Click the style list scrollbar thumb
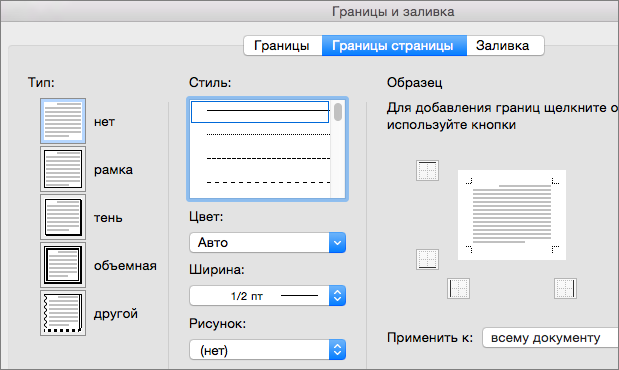This screenshot has width=619, height=370. click(x=338, y=112)
